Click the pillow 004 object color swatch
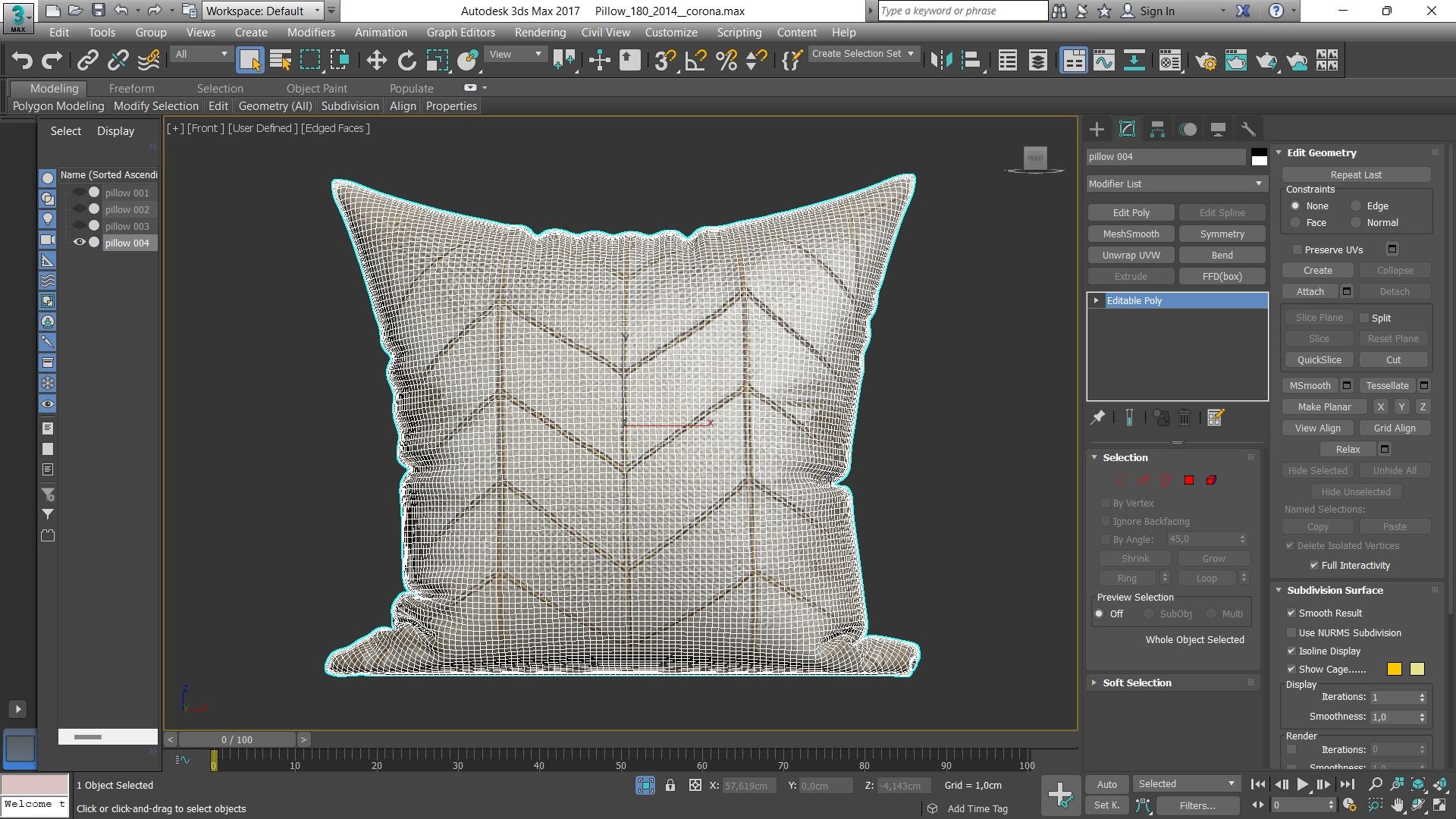The width and height of the screenshot is (1456, 819). 1259,157
